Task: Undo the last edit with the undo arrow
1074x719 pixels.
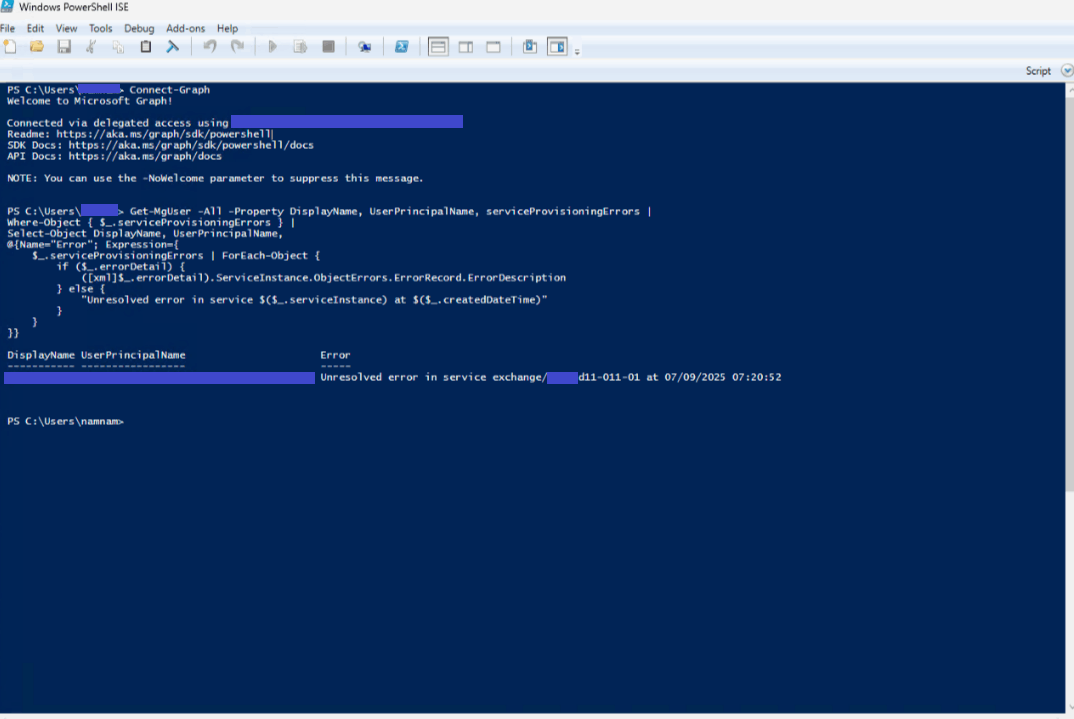Action: (209, 46)
